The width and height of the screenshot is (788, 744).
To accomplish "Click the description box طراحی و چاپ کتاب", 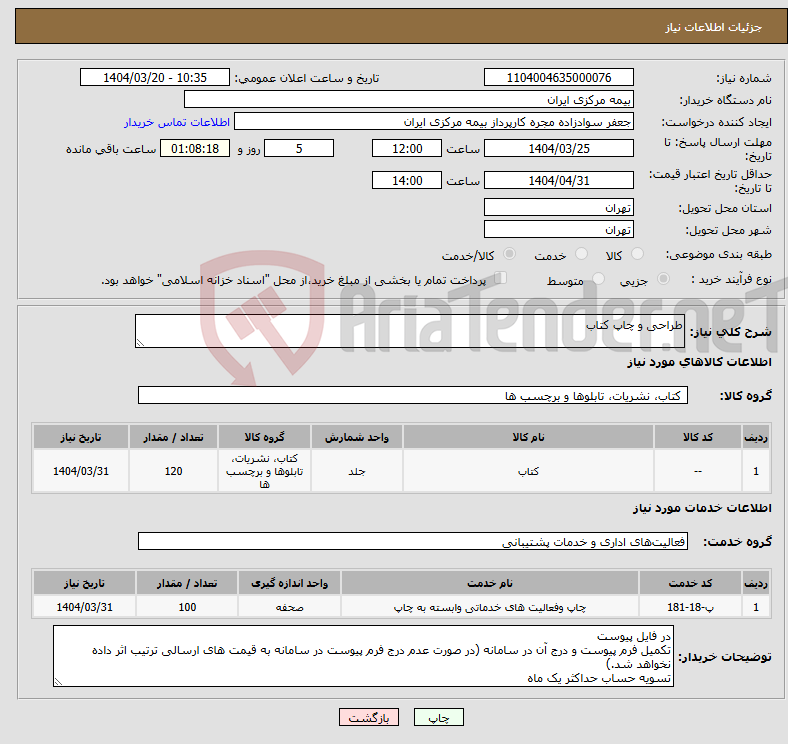I will point(410,331).
